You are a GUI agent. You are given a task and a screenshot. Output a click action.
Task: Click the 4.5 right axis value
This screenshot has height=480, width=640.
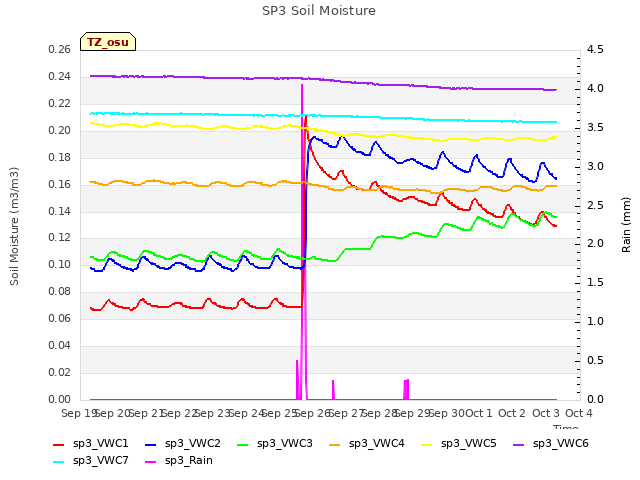click(595, 50)
